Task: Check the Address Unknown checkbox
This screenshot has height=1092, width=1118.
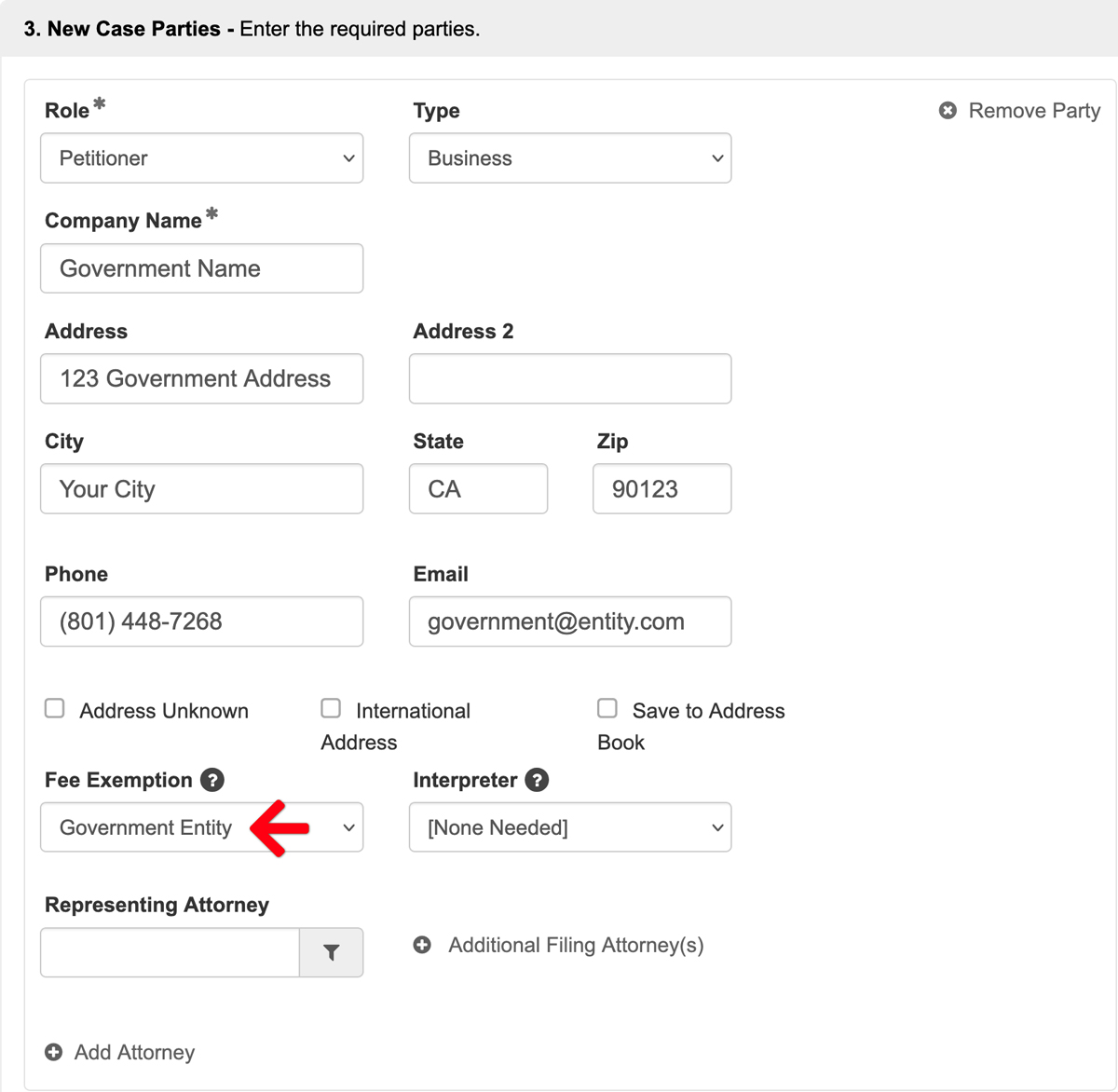Action: pyautogui.click(x=55, y=709)
